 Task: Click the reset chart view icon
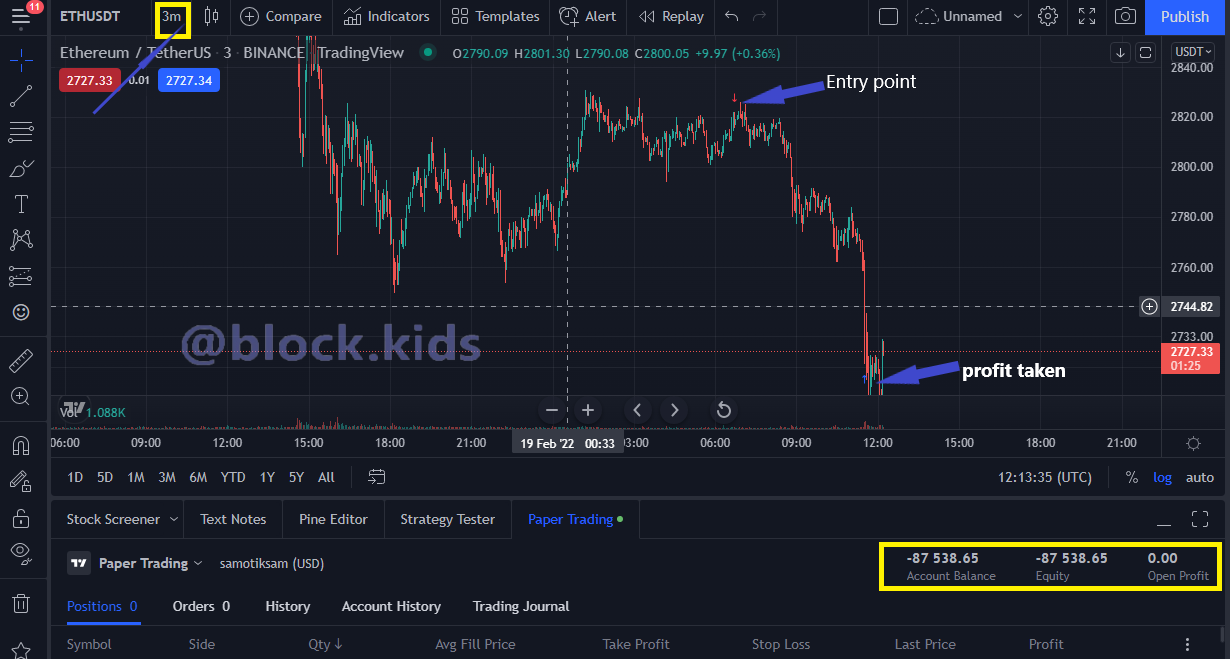tap(723, 410)
